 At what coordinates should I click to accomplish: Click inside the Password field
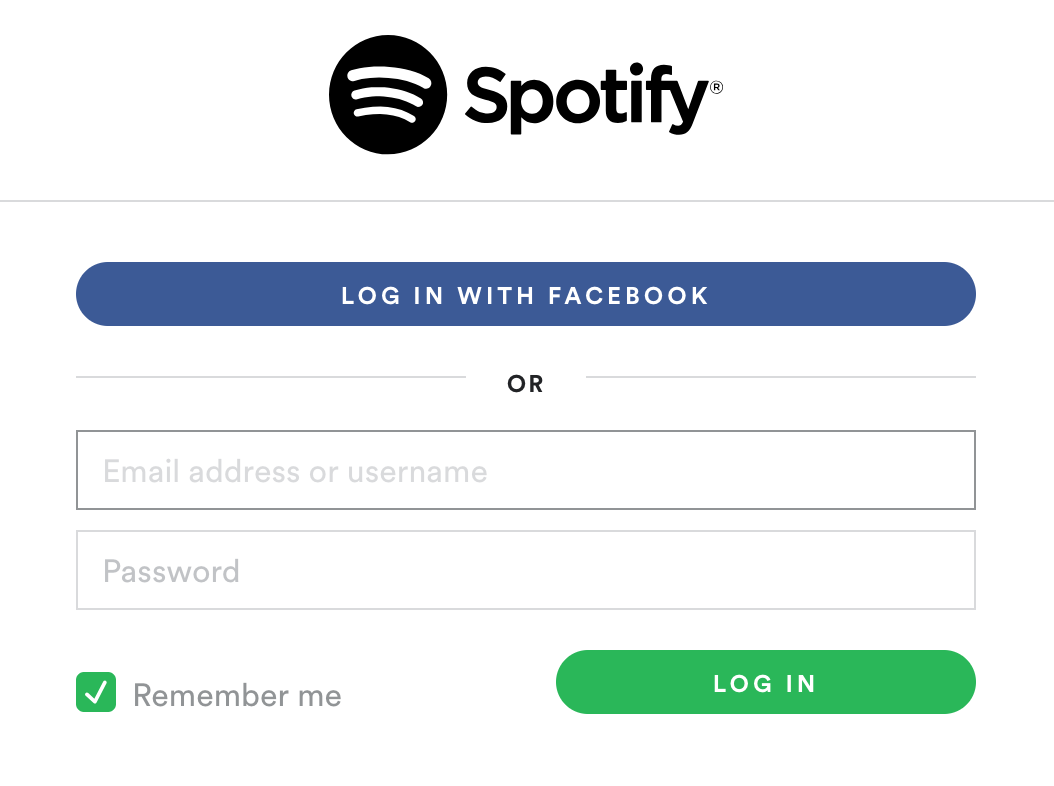[x=526, y=570]
